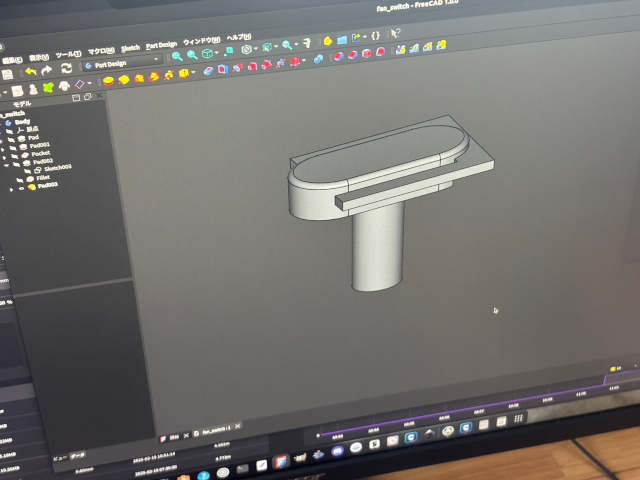Open the 編集(E) menu
The height and width of the screenshot is (480, 640).
12,60
